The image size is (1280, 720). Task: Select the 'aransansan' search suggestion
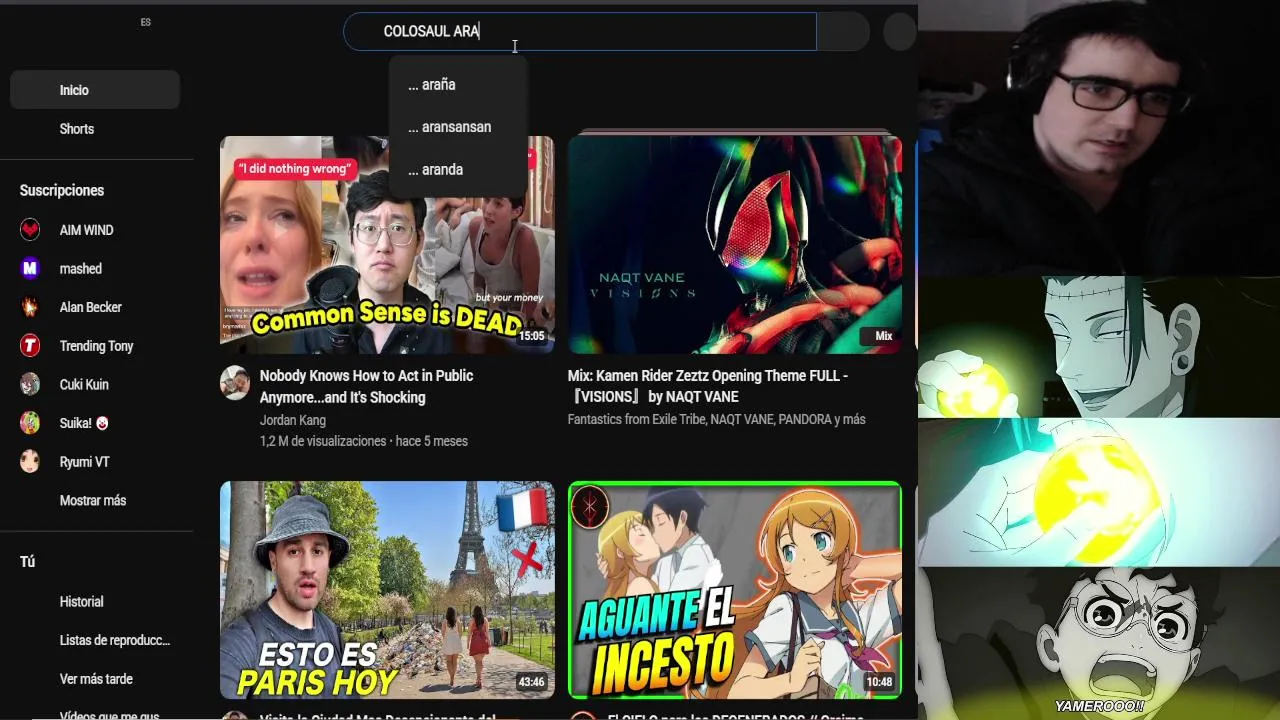(x=458, y=127)
